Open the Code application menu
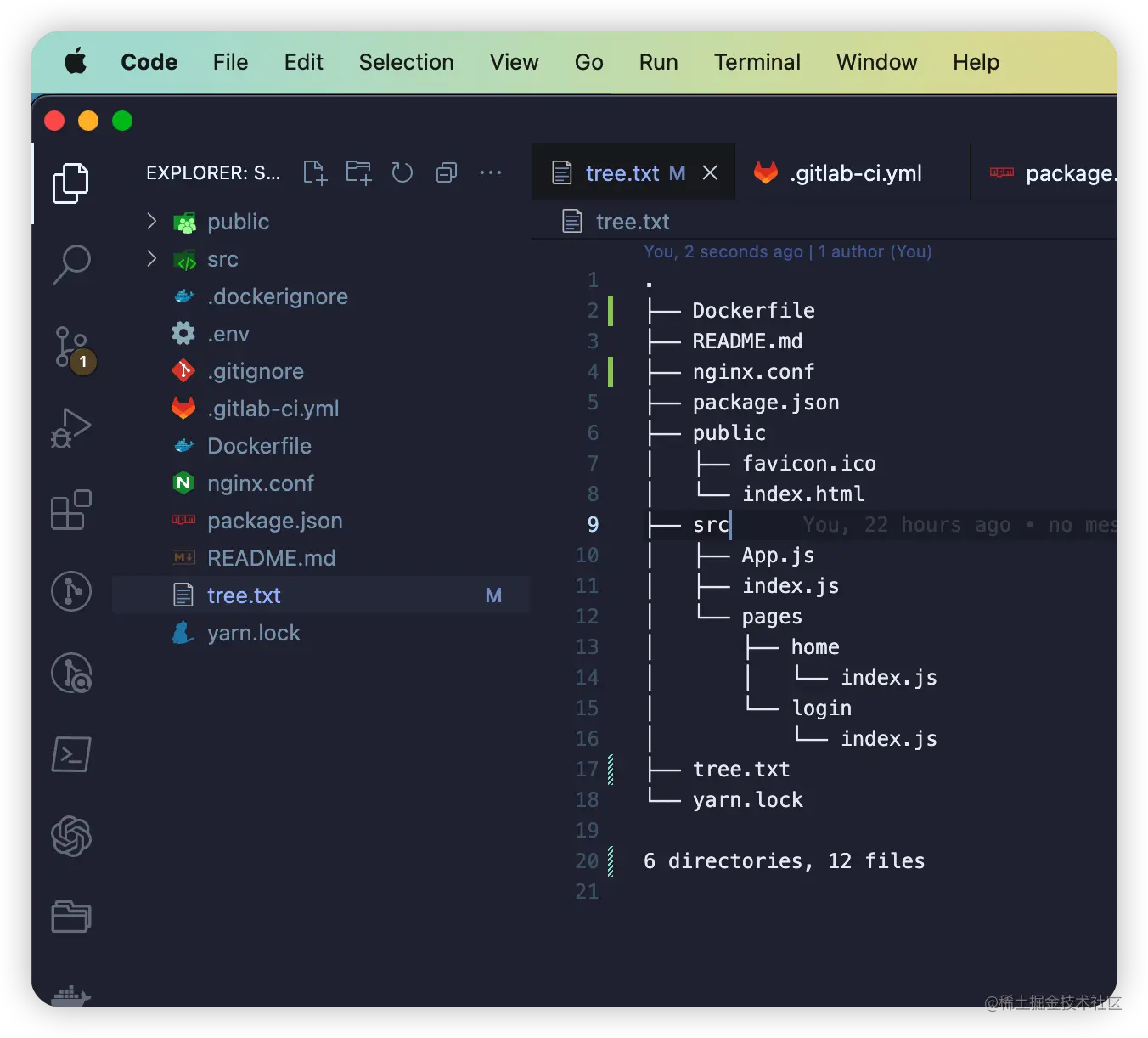The height and width of the screenshot is (1038, 1148). pos(149,62)
